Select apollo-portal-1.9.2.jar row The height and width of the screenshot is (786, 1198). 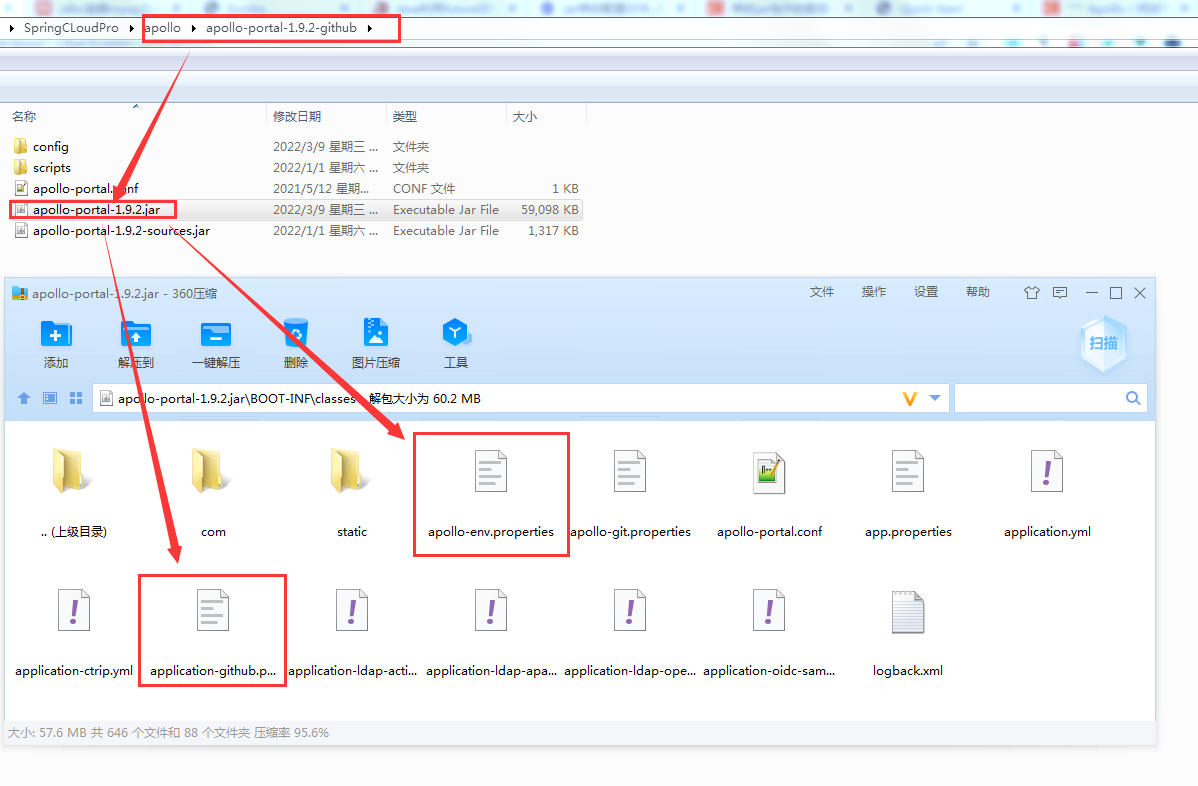(x=295, y=209)
